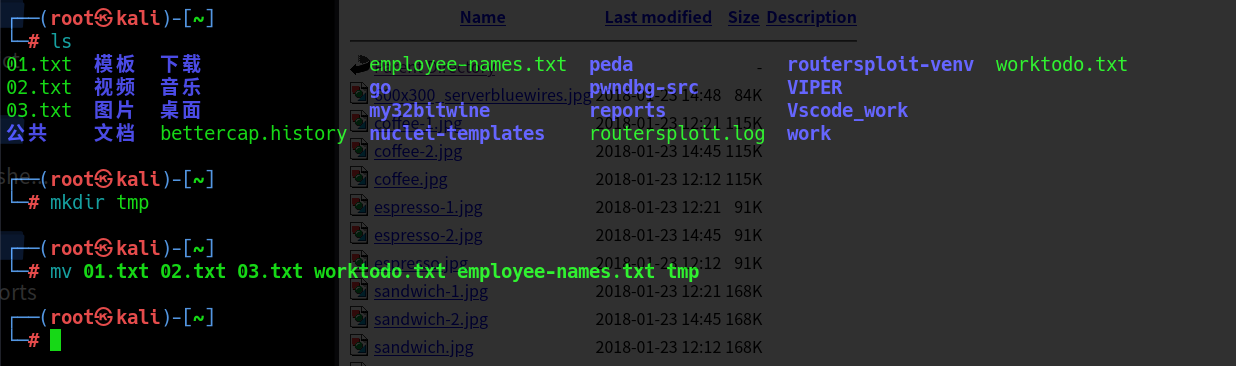
Task: Click the coffee.jpg date 2018-01-23 12:12
Action: click(x=657, y=179)
